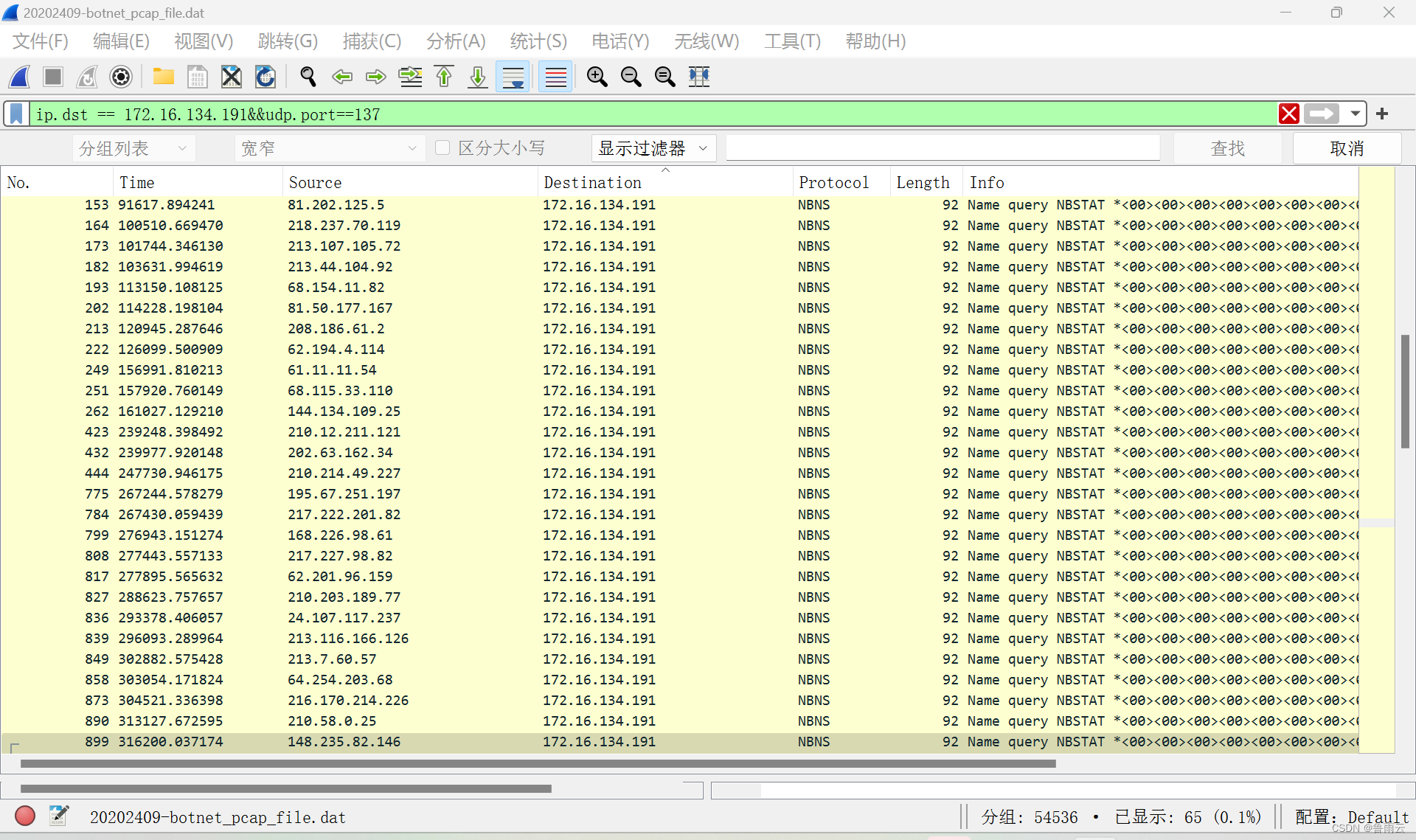Sort by the No. column header

click(x=57, y=182)
